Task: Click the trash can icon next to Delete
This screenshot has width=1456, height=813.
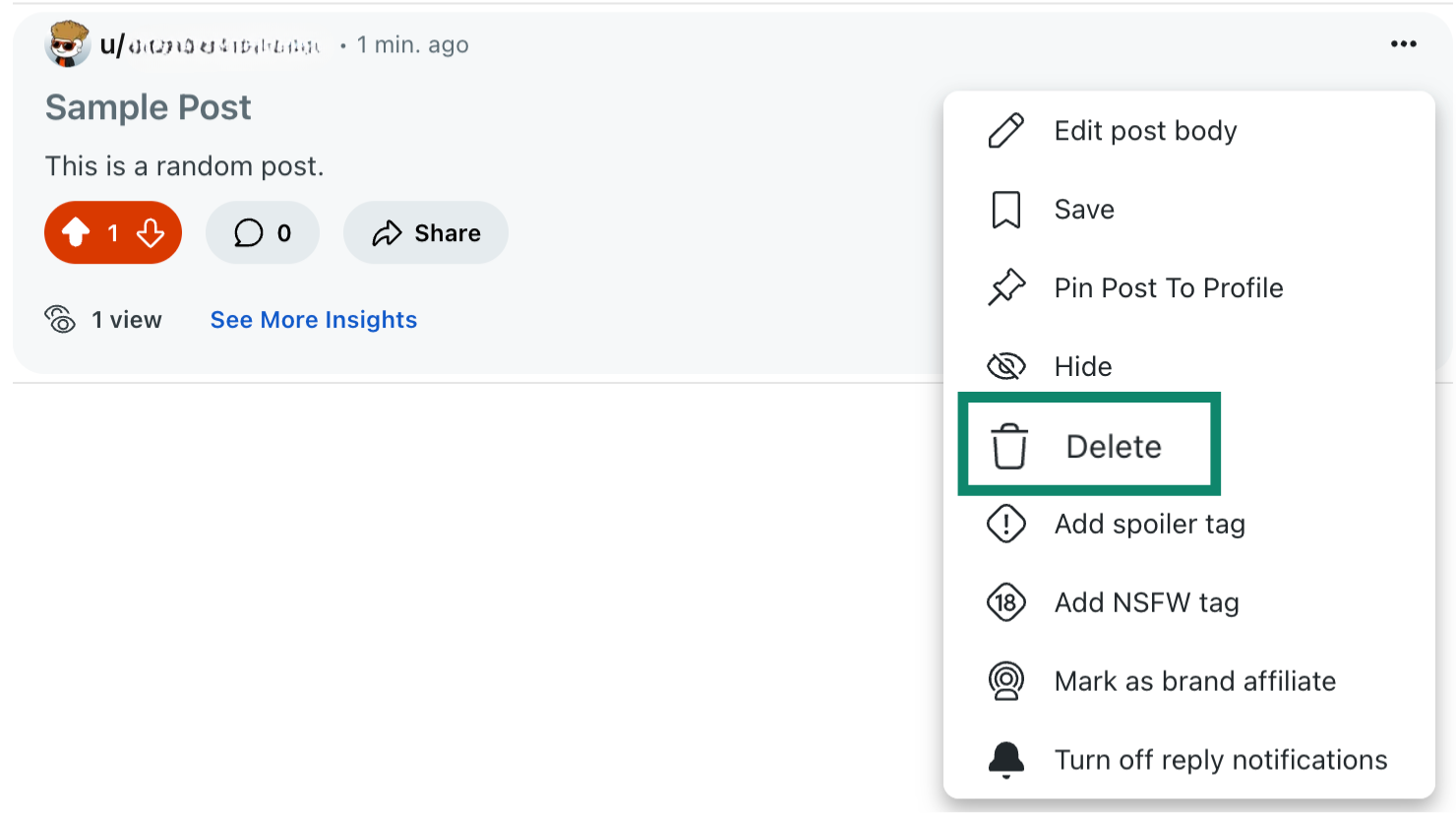Action: tap(1008, 445)
